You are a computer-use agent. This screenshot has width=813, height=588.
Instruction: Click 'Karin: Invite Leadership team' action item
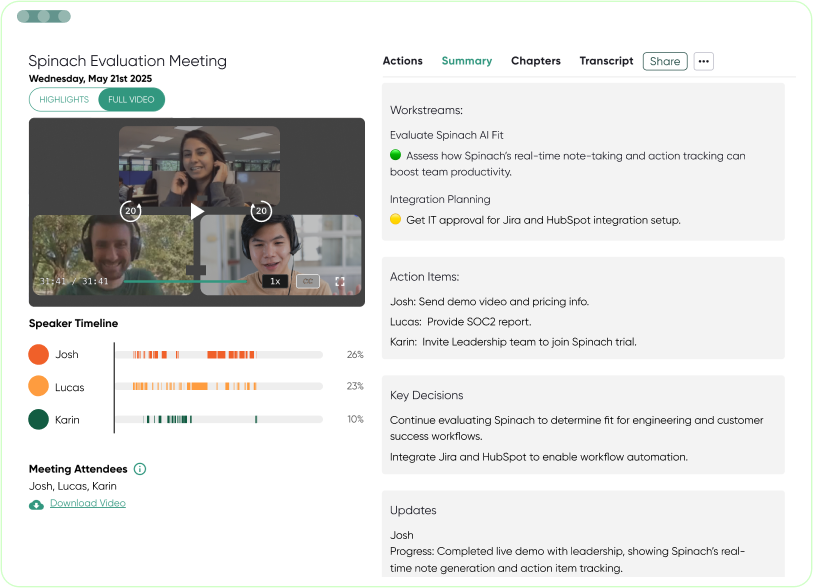(x=513, y=342)
